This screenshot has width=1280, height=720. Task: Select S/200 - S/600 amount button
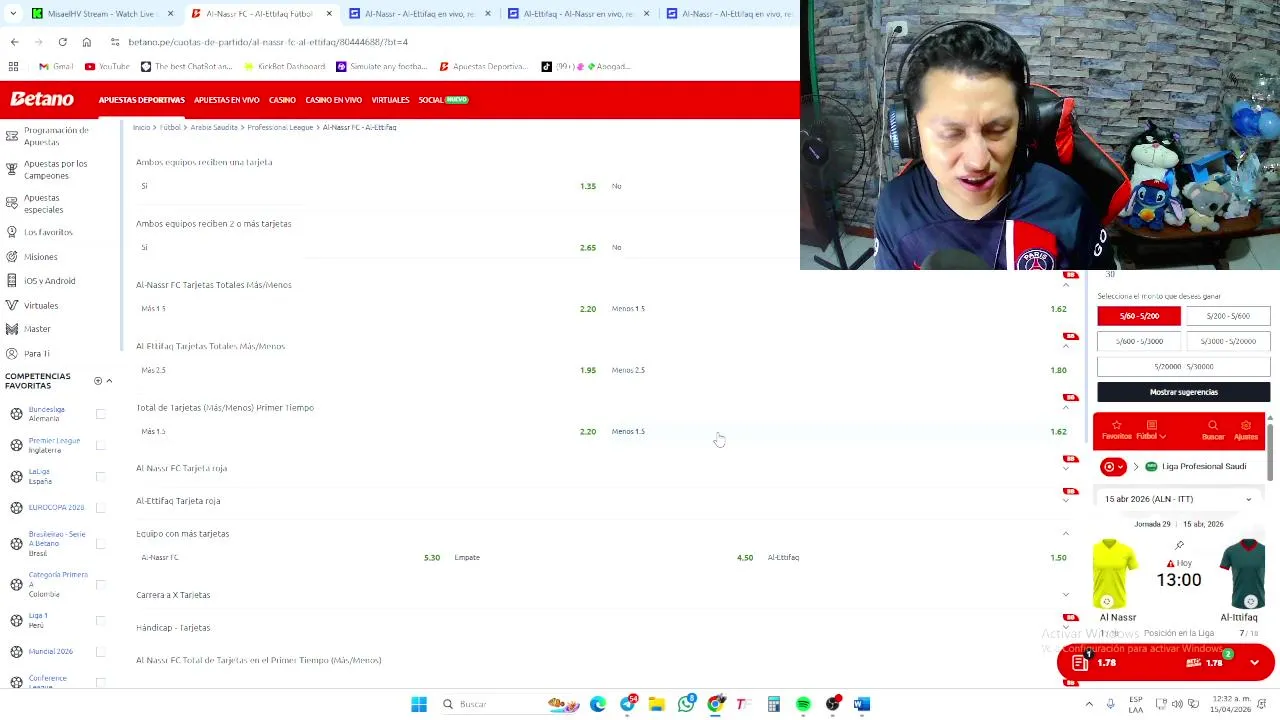click(1228, 316)
